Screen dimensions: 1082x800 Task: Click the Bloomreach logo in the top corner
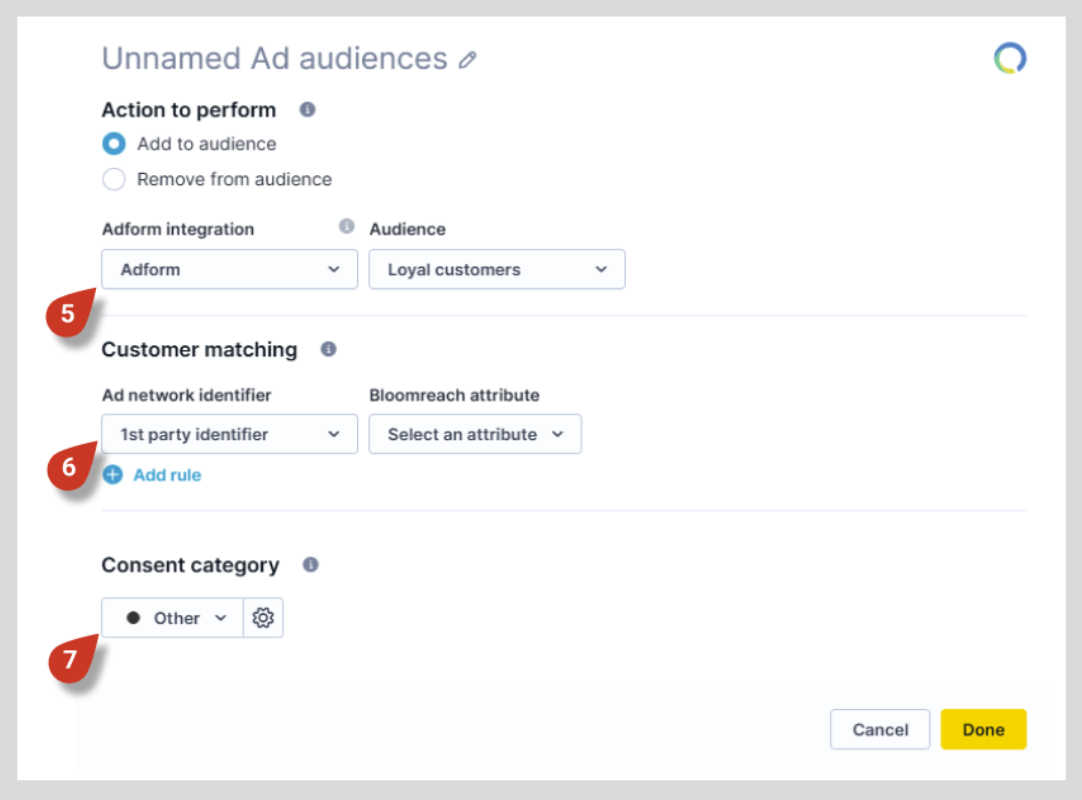tap(1009, 58)
